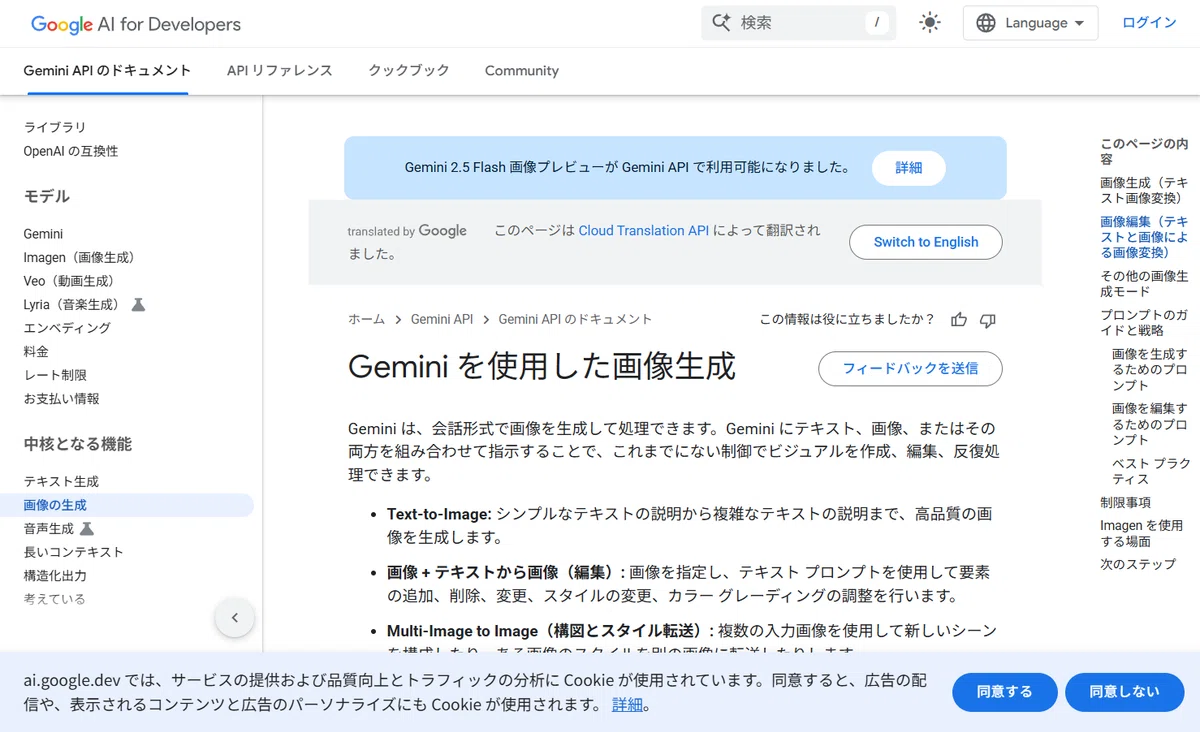Select the Gemini API のドキュメント tab

(107, 71)
